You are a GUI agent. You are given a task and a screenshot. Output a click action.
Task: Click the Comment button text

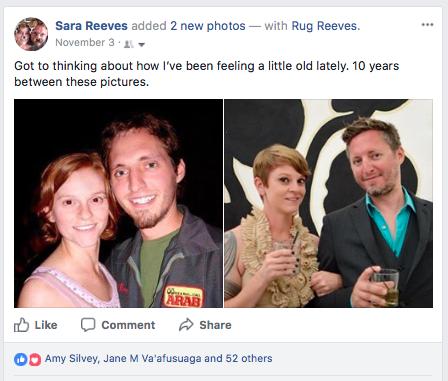[128, 325]
